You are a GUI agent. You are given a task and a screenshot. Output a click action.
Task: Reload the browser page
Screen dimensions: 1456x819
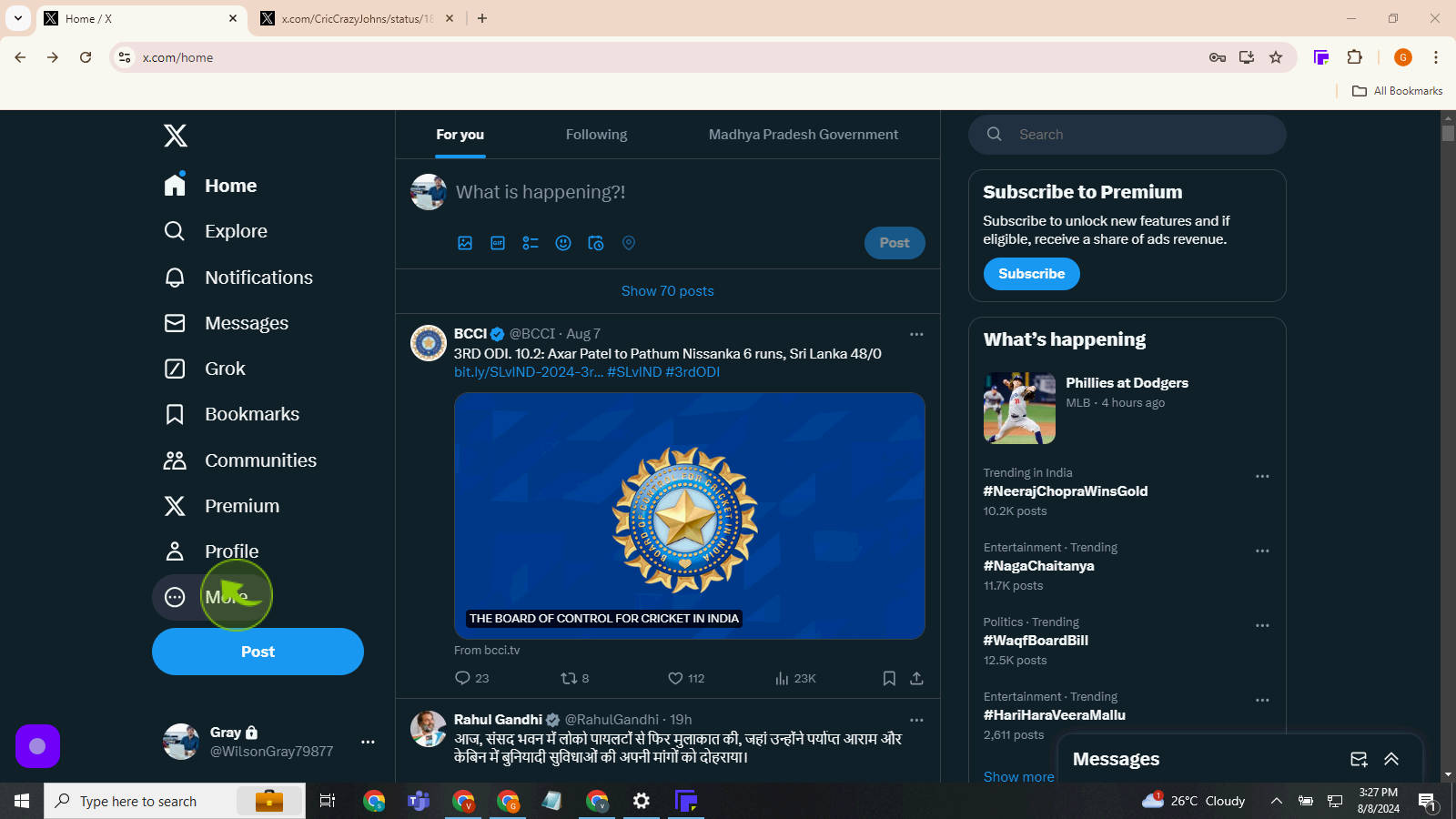(86, 57)
